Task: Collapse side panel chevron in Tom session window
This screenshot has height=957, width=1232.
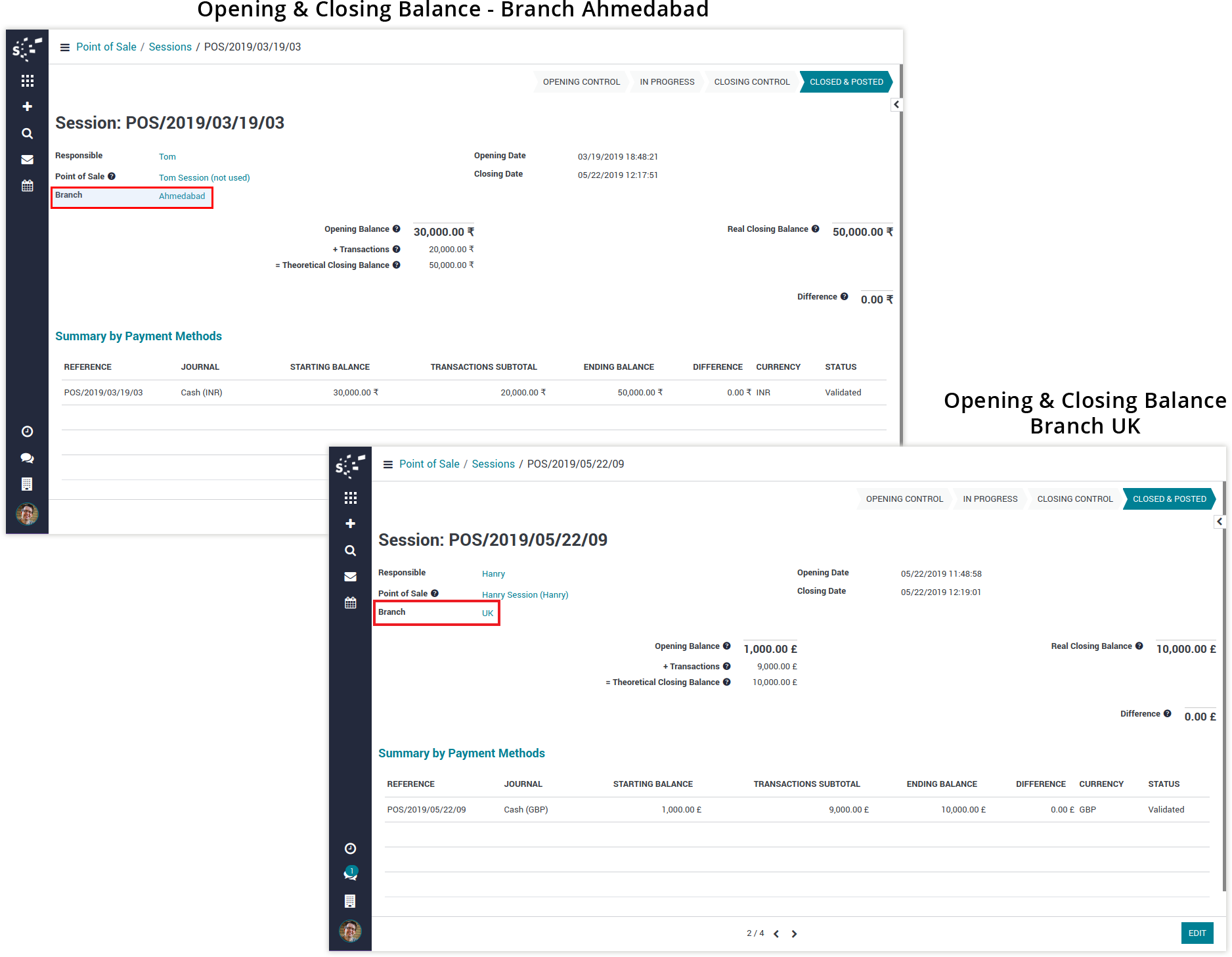Action: coord(896,104)
